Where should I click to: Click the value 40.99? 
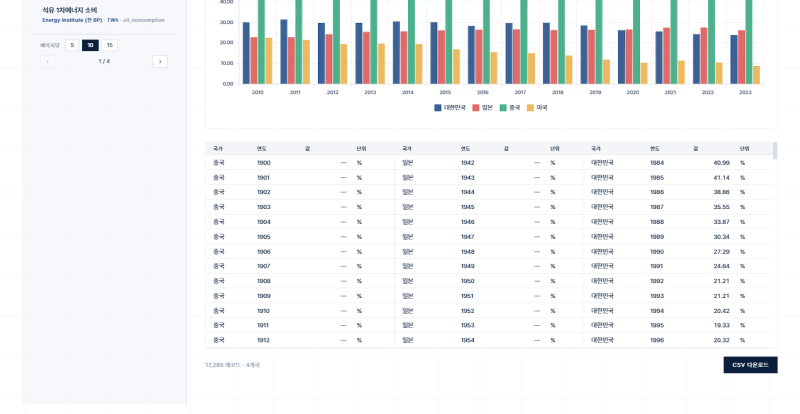[721, 163]
